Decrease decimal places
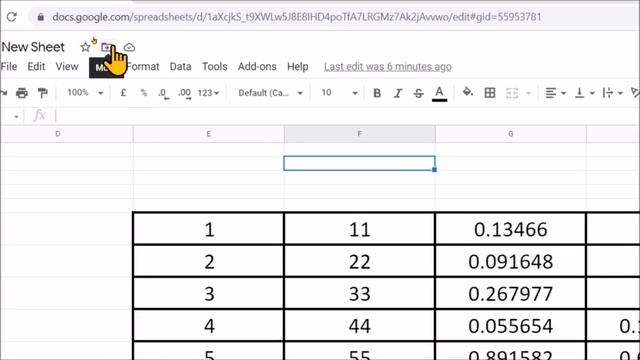This screenshot has width=640, height=360. tap(163, 93)
